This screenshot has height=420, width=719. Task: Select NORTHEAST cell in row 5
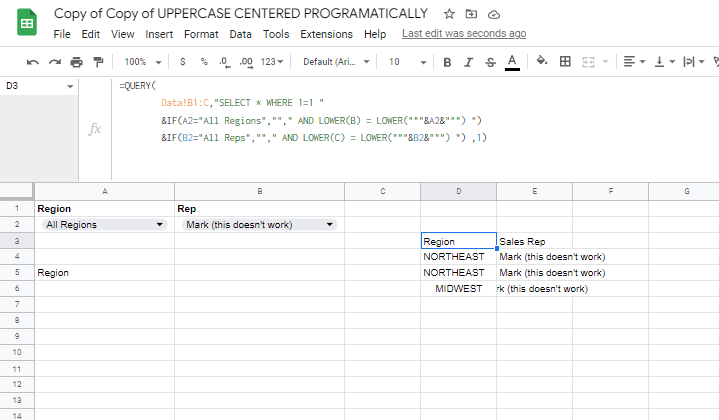pos(459,272)
